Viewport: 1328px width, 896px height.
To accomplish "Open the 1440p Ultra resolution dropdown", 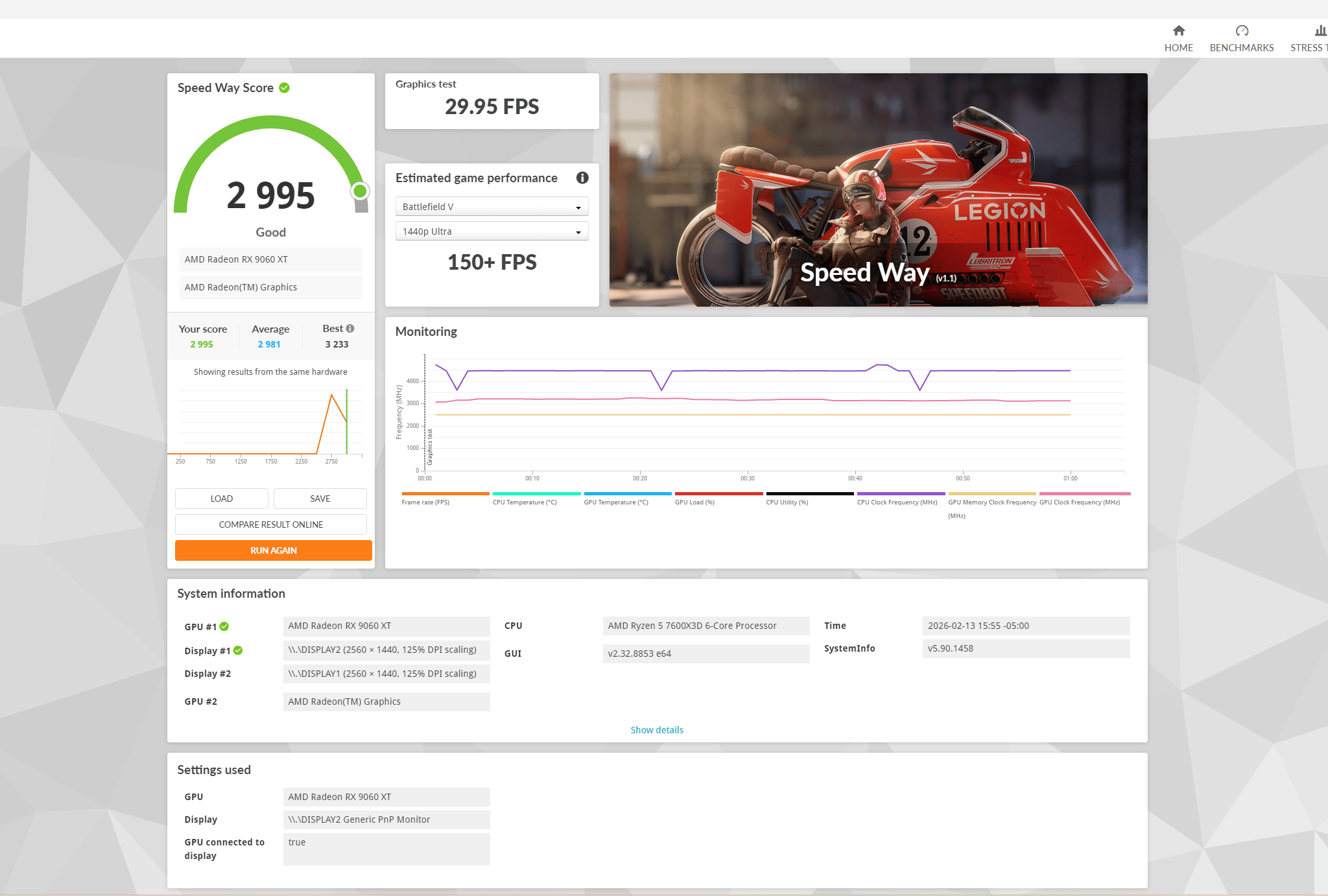I will [x=492, y=231].
